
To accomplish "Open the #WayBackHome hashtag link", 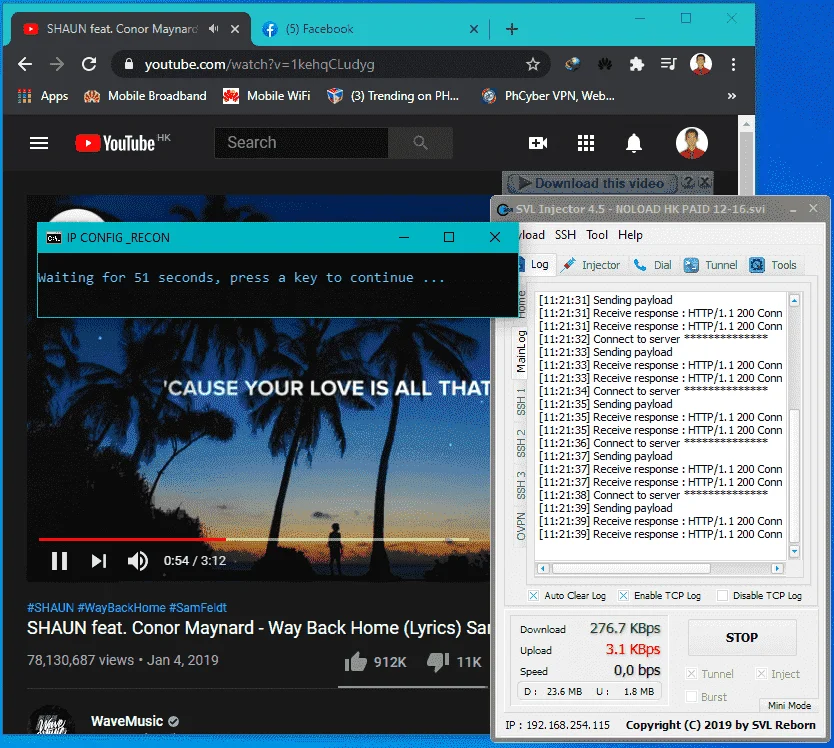I will click(121, 608).
